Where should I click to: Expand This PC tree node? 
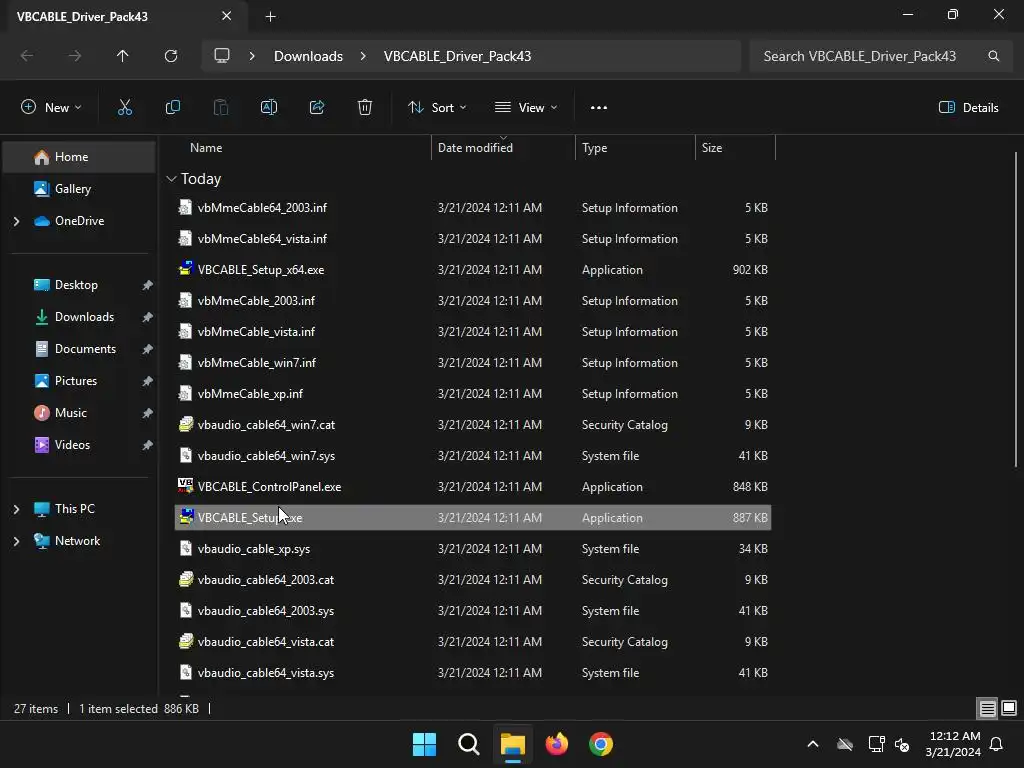[16, 509]
